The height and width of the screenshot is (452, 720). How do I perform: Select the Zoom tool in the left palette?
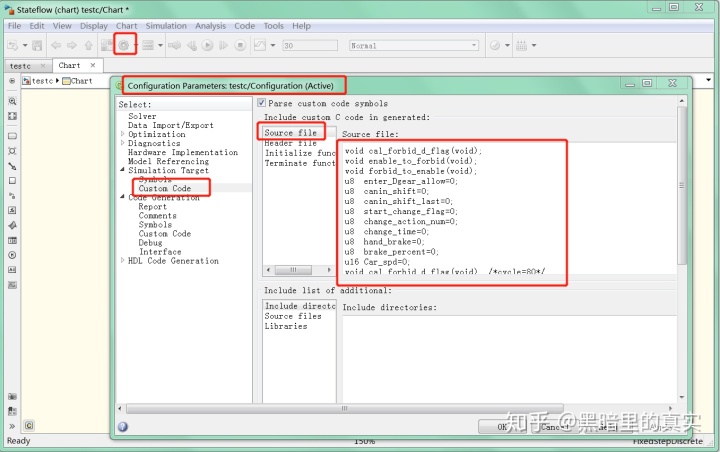click(12, 101)
